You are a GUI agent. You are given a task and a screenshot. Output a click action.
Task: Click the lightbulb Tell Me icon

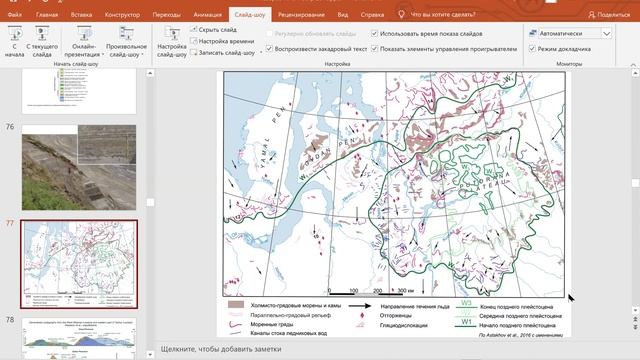pos(401,14)
